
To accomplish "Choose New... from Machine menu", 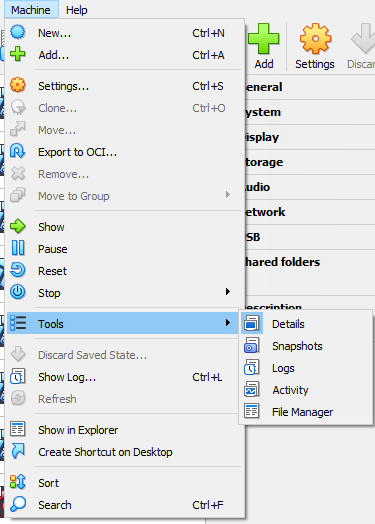I will coord(124,33).
